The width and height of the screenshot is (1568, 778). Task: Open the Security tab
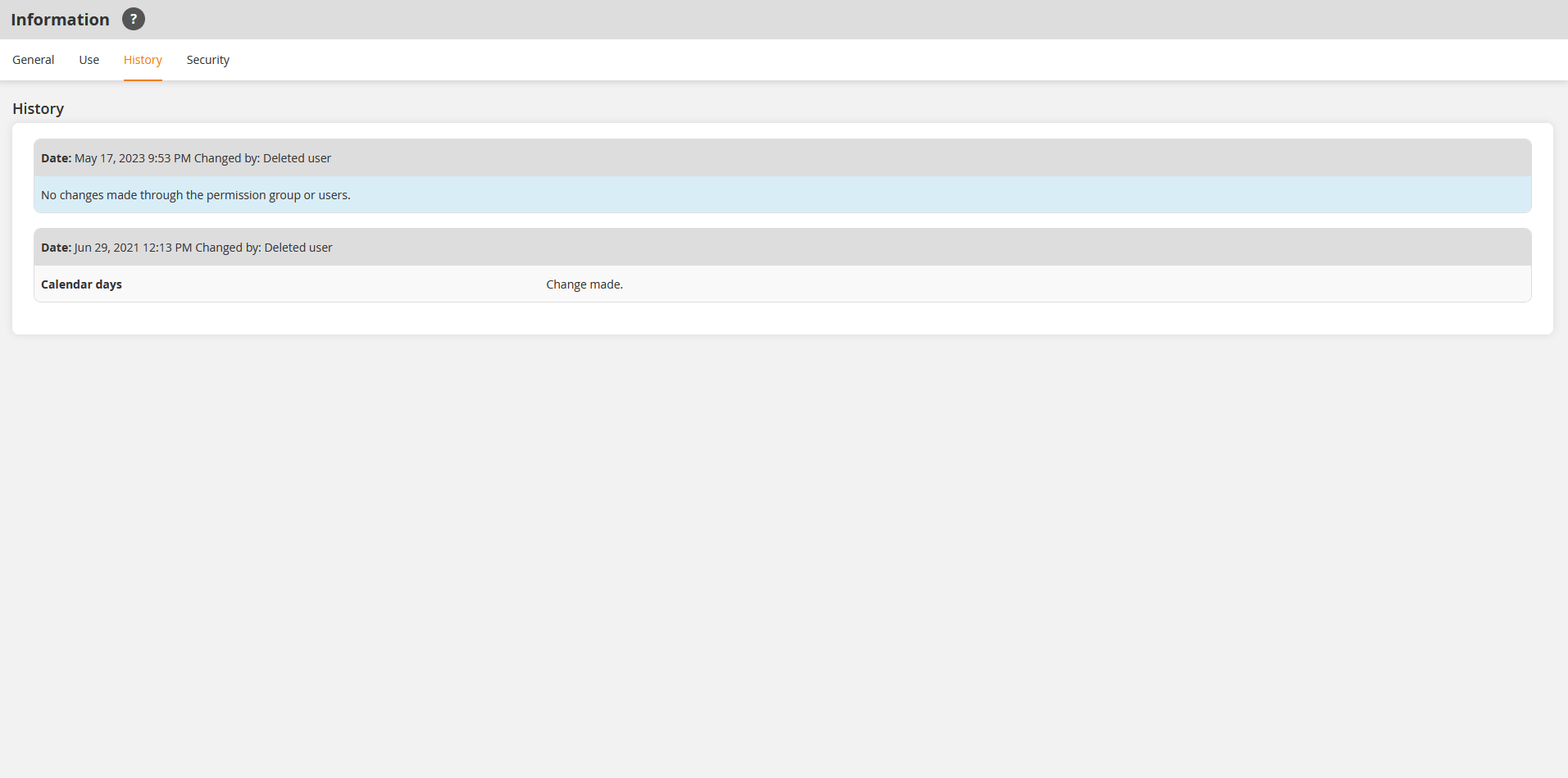pyautogui.click(x=207, y=59)
